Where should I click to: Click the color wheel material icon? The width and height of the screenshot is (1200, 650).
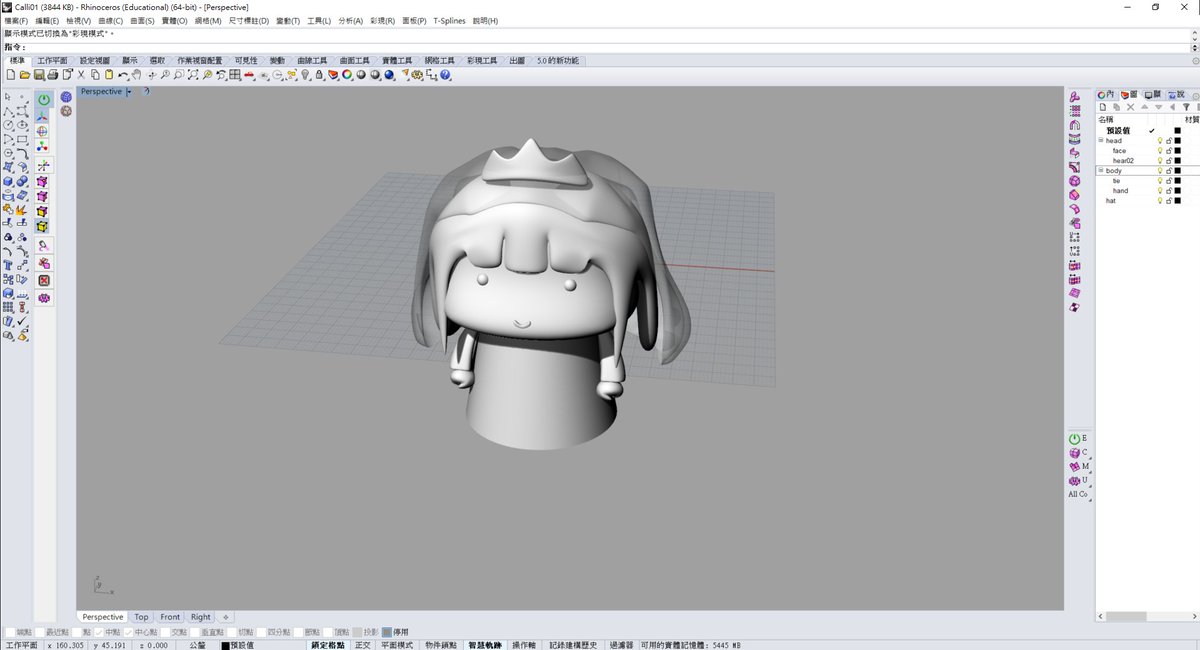(x=347, y=75)
